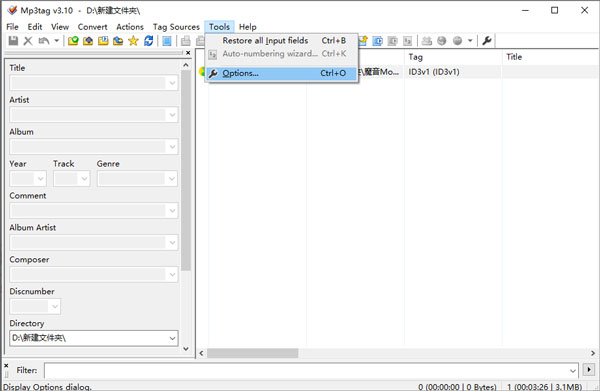
Task: Open the tag sources dropdown arrow beside the globe
Action: click(x=470, y=41)
